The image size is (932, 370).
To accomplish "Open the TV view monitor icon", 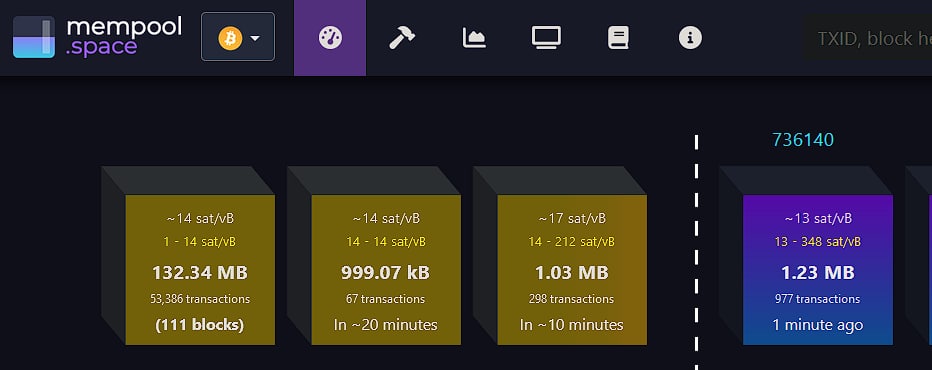I will pos(546,38).
